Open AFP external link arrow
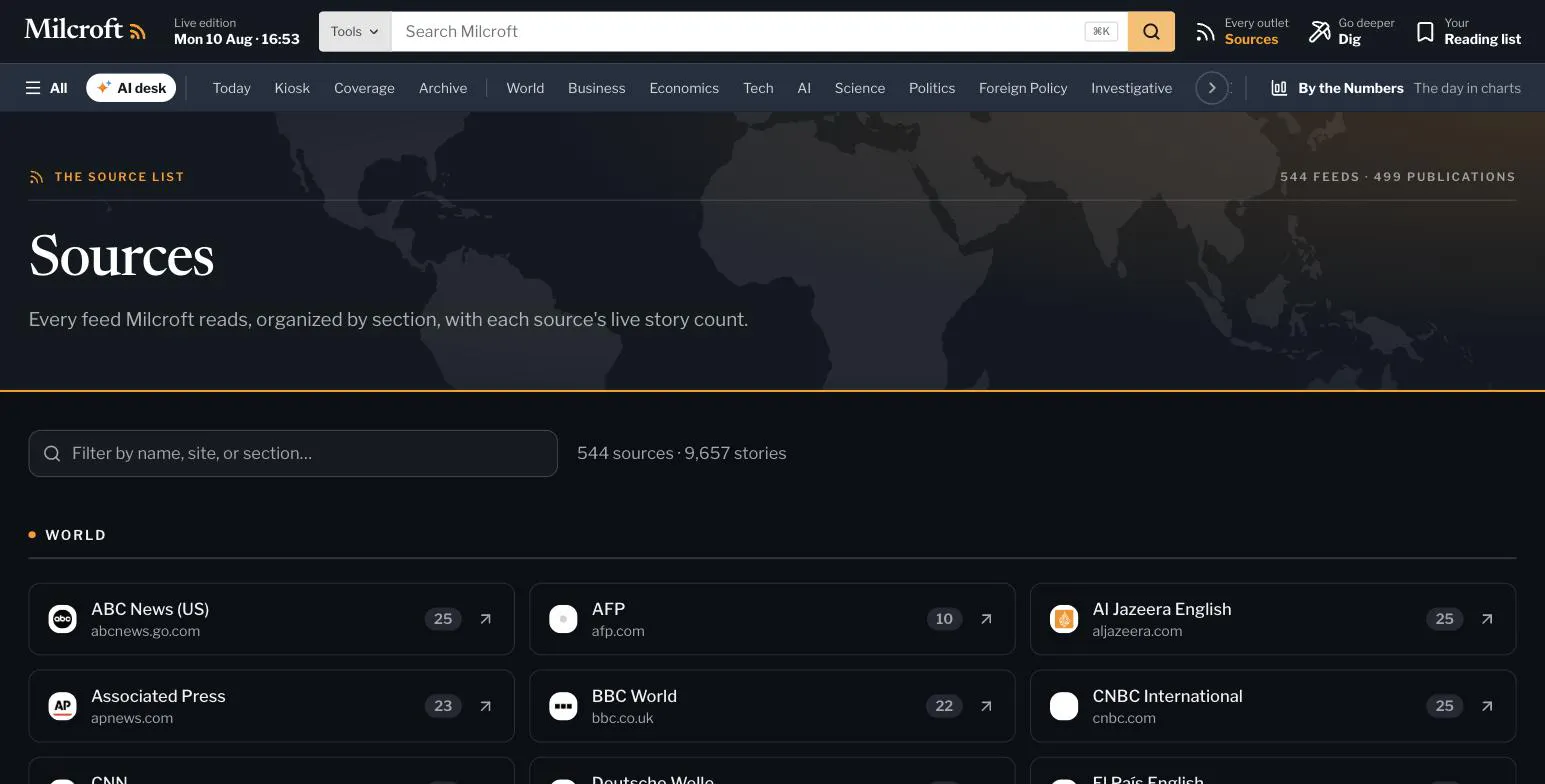Viewport: 1545px width, 784px height. tap(986, 619)
